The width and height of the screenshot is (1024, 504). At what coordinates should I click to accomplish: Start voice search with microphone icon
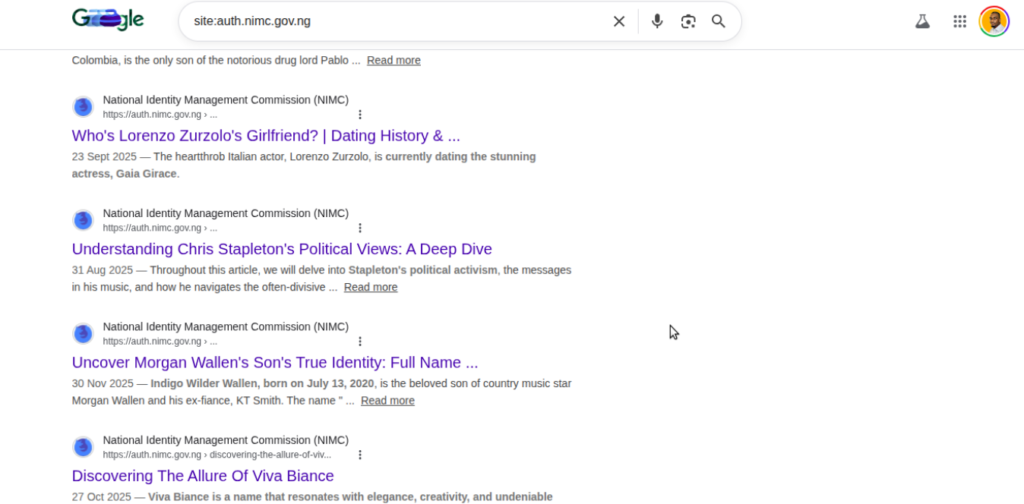[657, 21]
